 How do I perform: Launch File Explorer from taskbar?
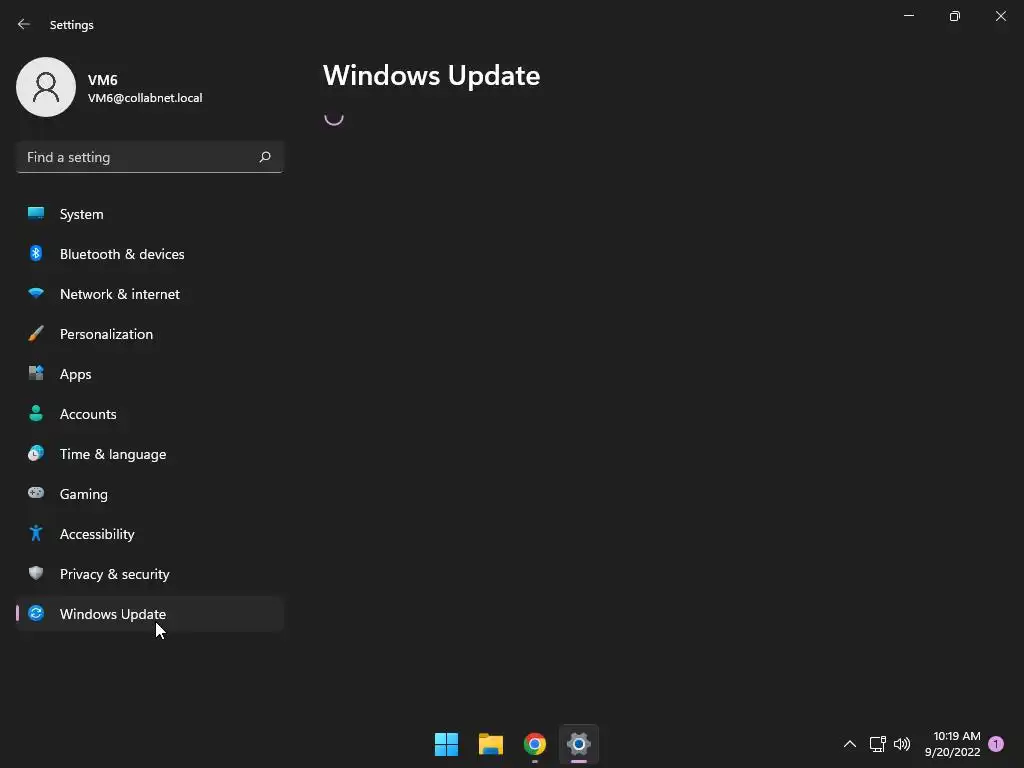coord(490,744)
